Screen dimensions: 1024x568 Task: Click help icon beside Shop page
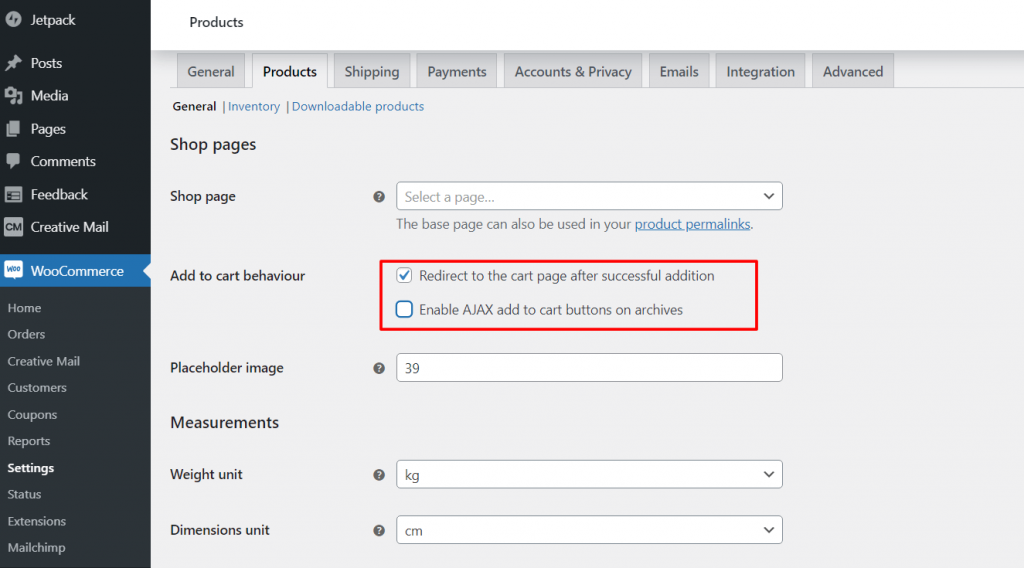tap(379, 197)
